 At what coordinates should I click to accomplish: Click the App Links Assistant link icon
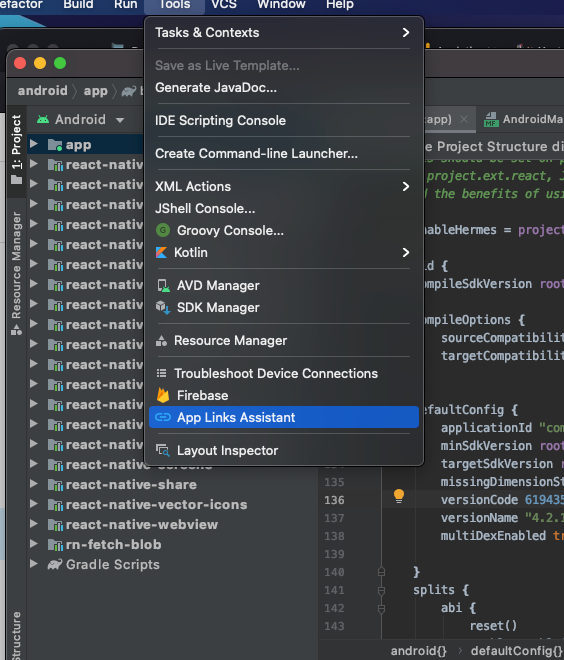tap(163, 417)
